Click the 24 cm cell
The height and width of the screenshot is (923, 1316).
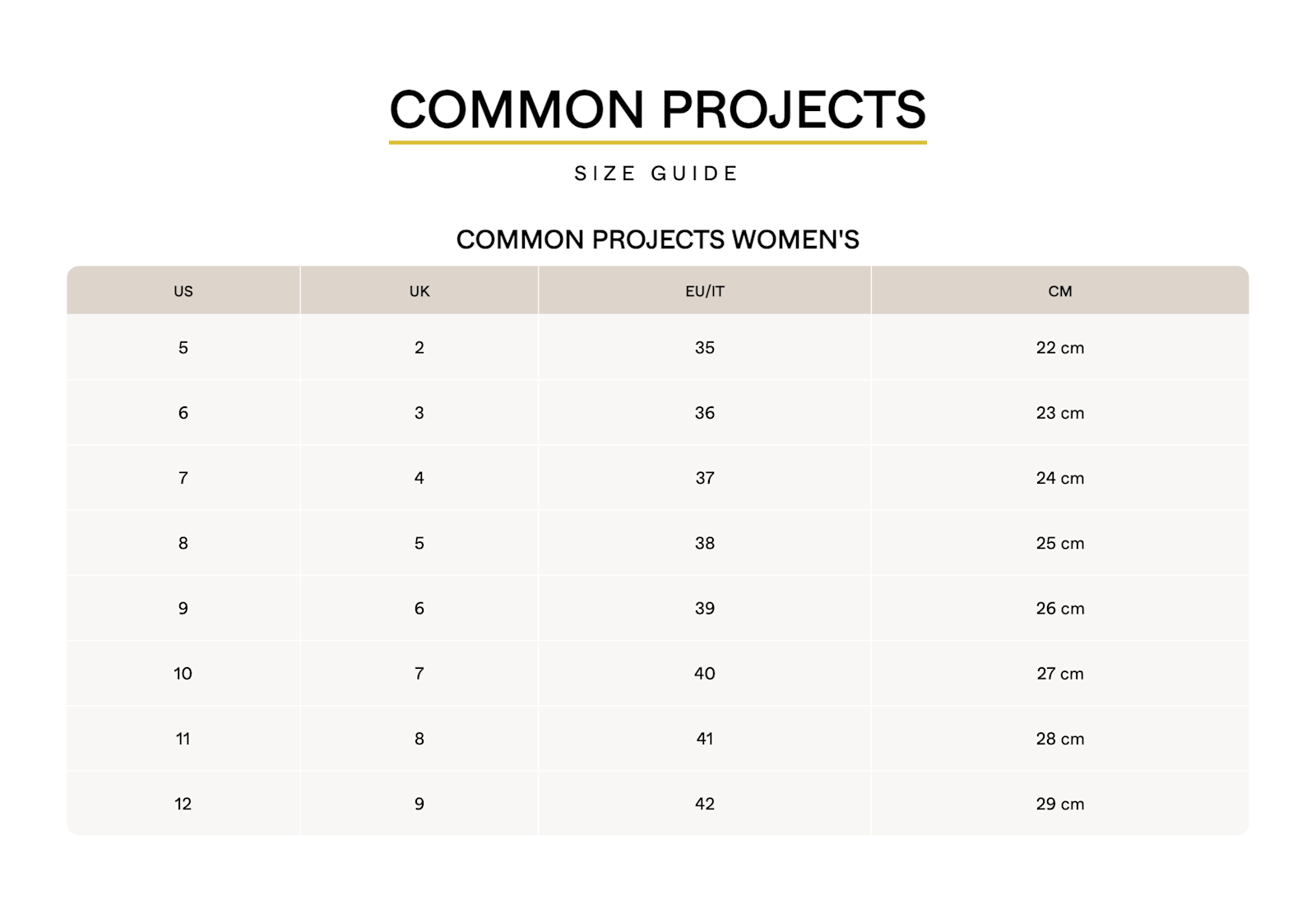click(x=1060, y=477)
